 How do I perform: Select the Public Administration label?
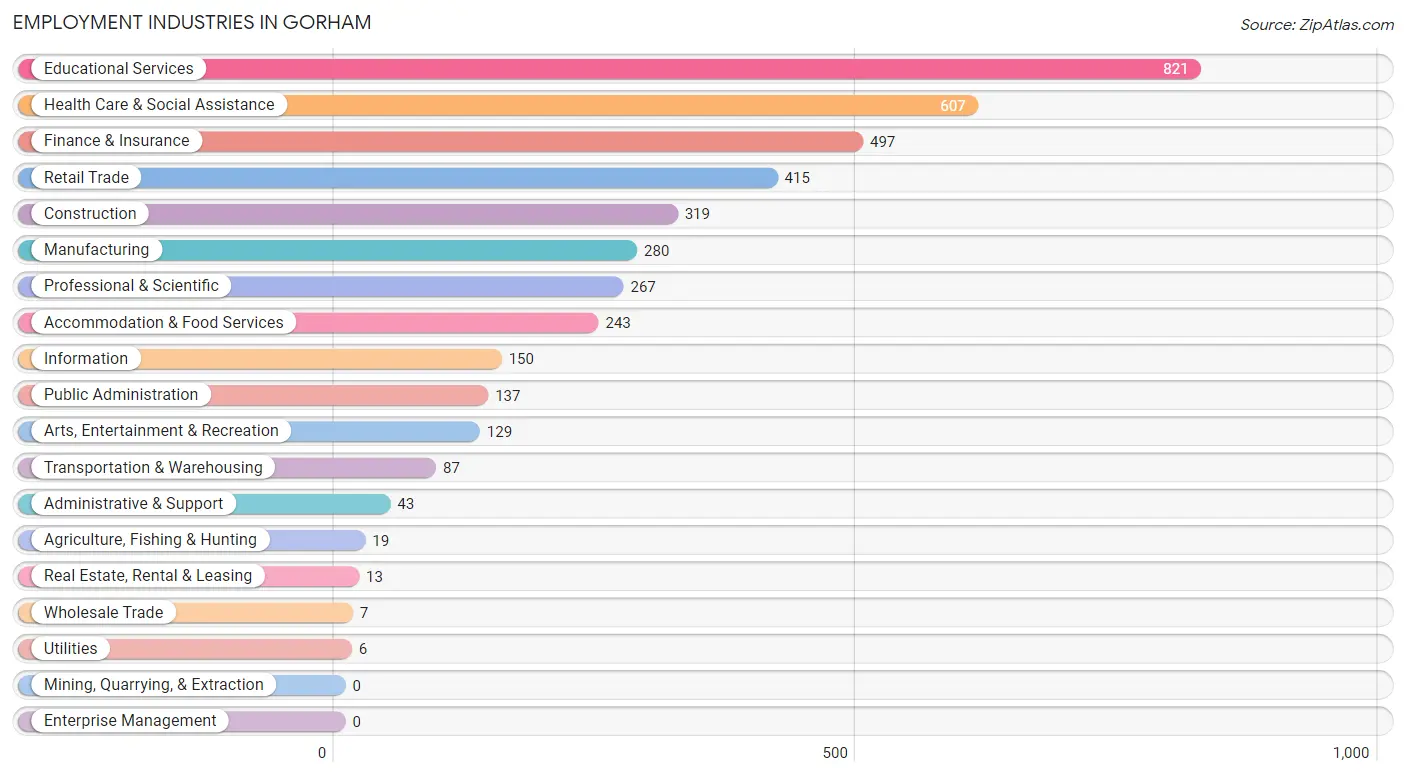point(121,395)
